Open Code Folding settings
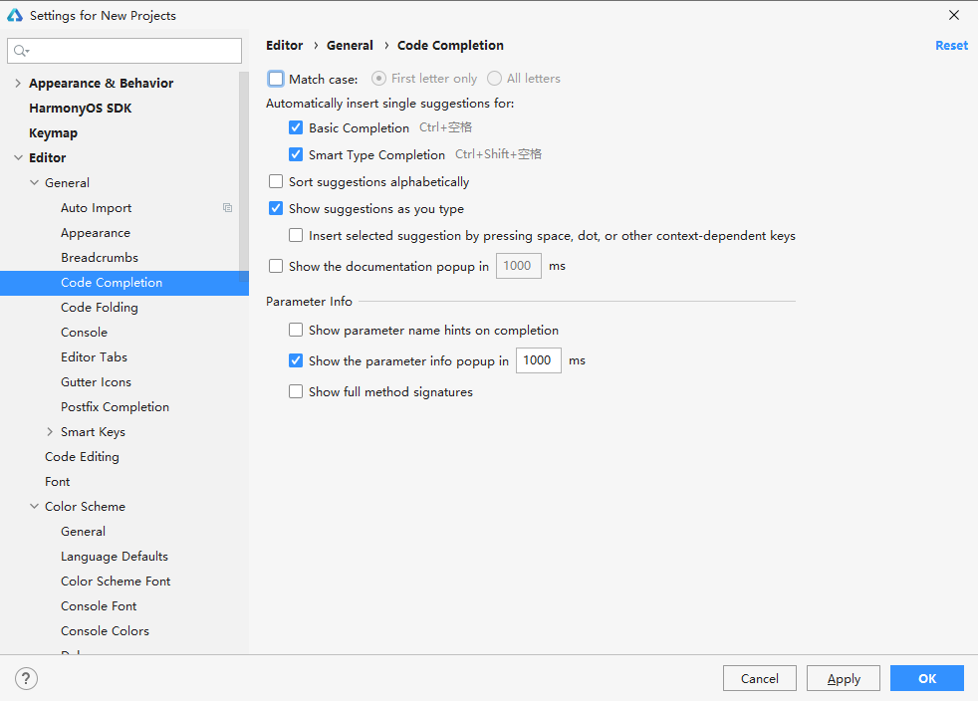978x701 pixels. pyautogui.click(x=99, y=307)
